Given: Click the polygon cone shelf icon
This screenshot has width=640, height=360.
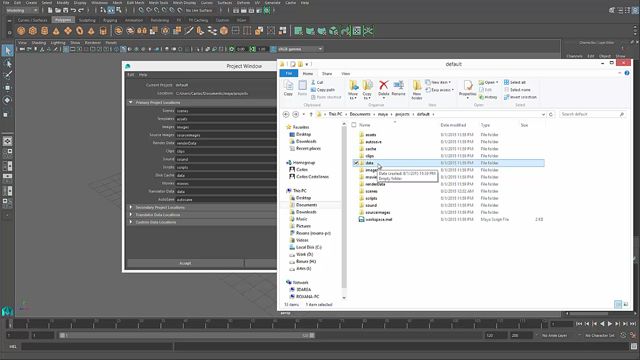Looking at the screenshot, I should pos(56,31).
